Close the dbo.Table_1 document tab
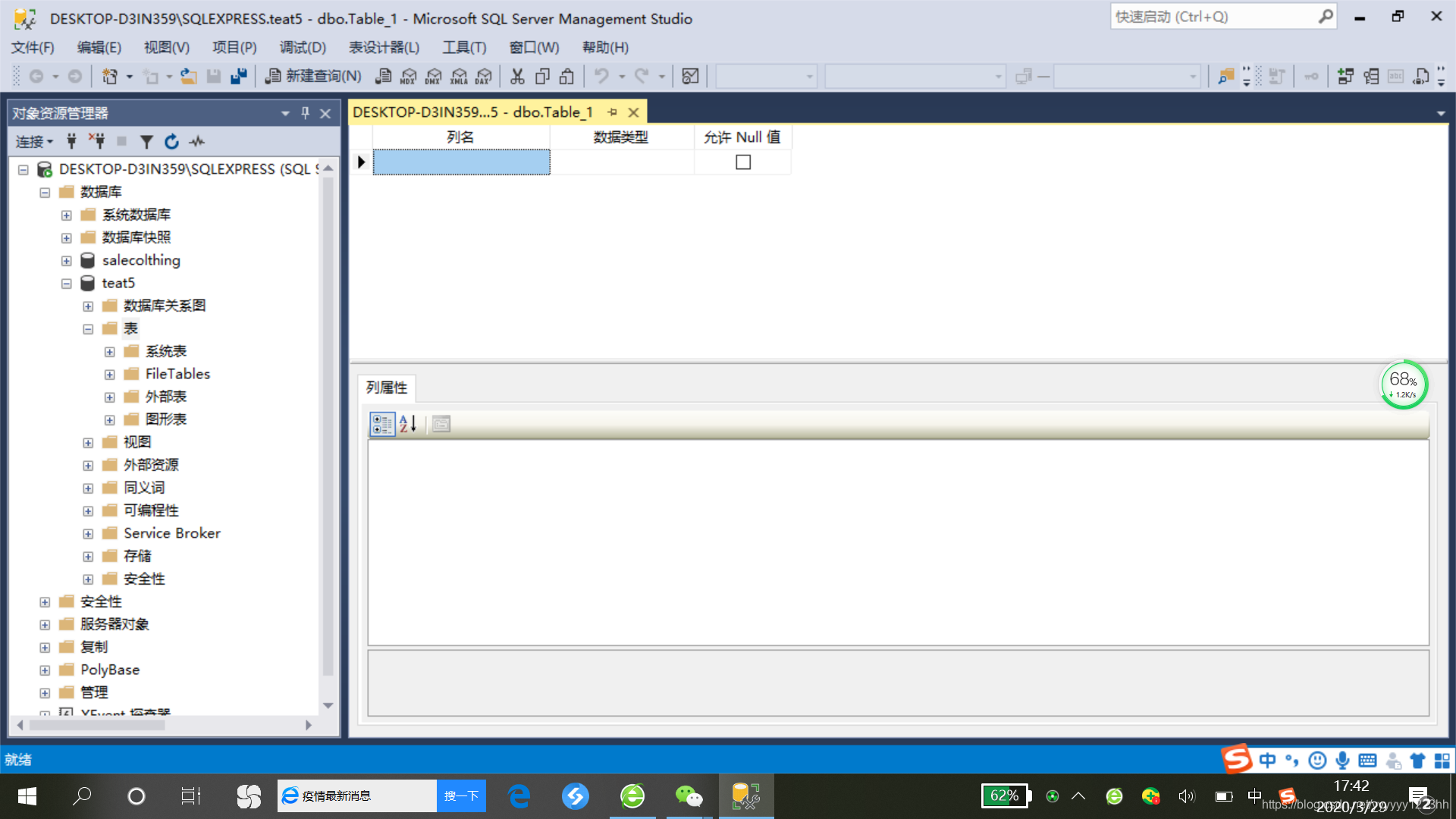1456x819 pixels. (x=633, y=112)
